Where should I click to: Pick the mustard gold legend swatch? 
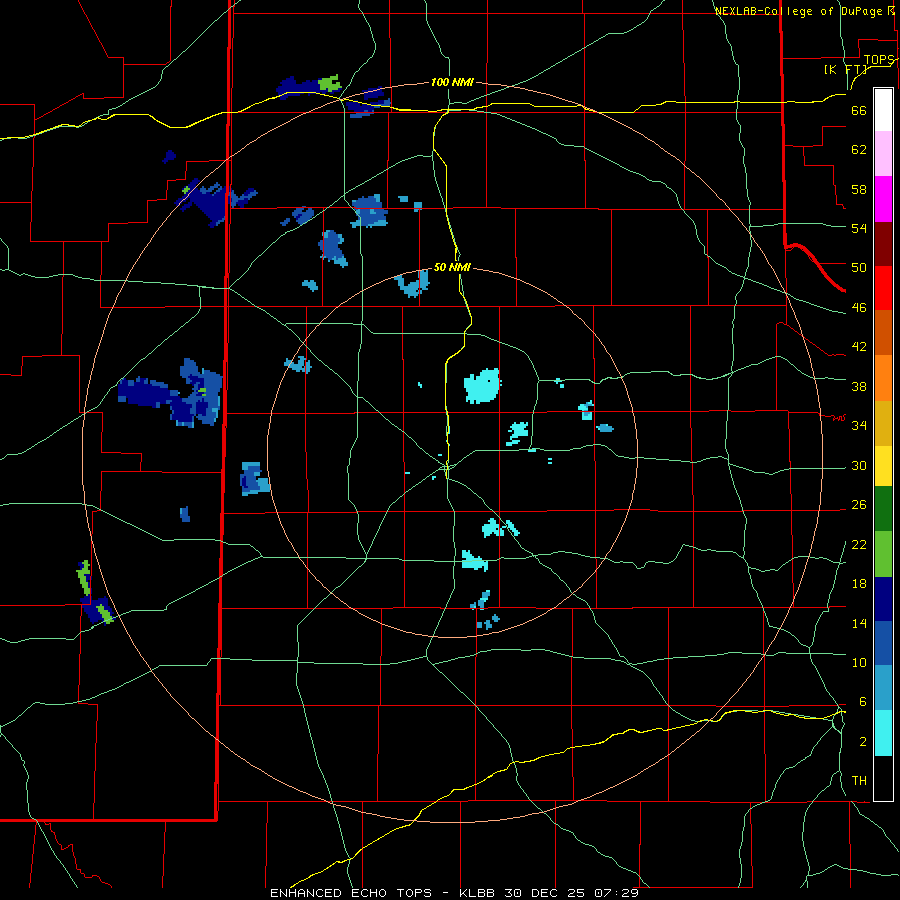[883, 423]
